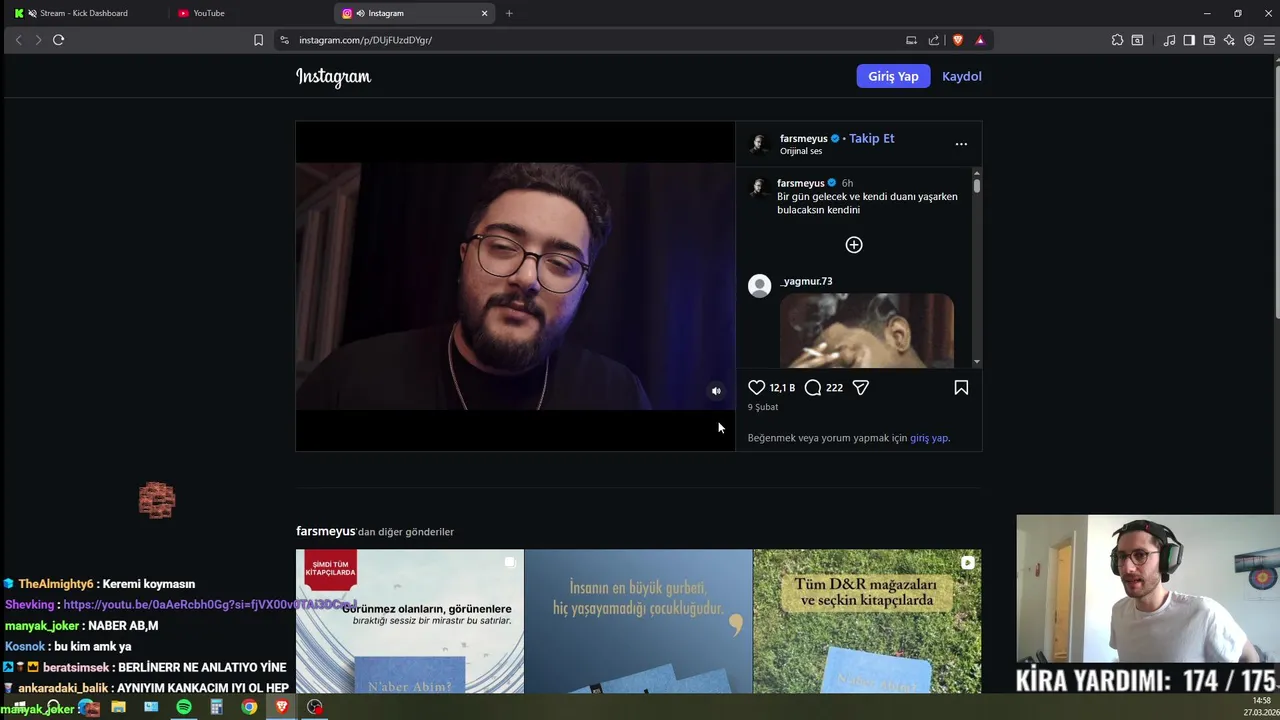Open farsmeyus profile name in post header
The width and height of the screenshot is (1280, 720).
tap(804, 138)
